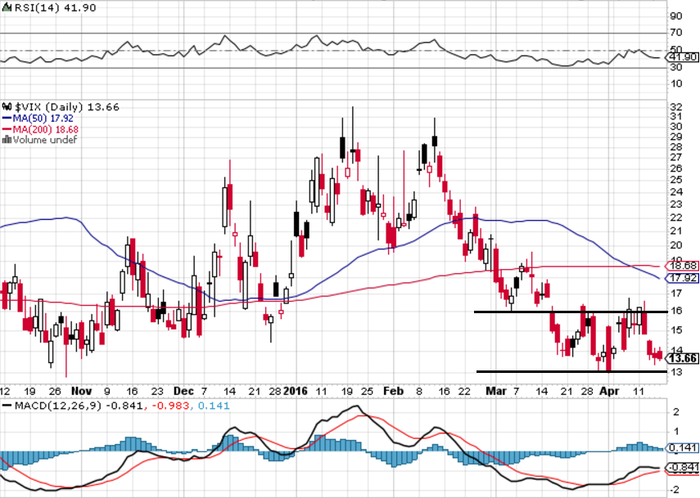Click the Apr label on date axis
The width and height of the screenshot is (700, 498).
609,391
